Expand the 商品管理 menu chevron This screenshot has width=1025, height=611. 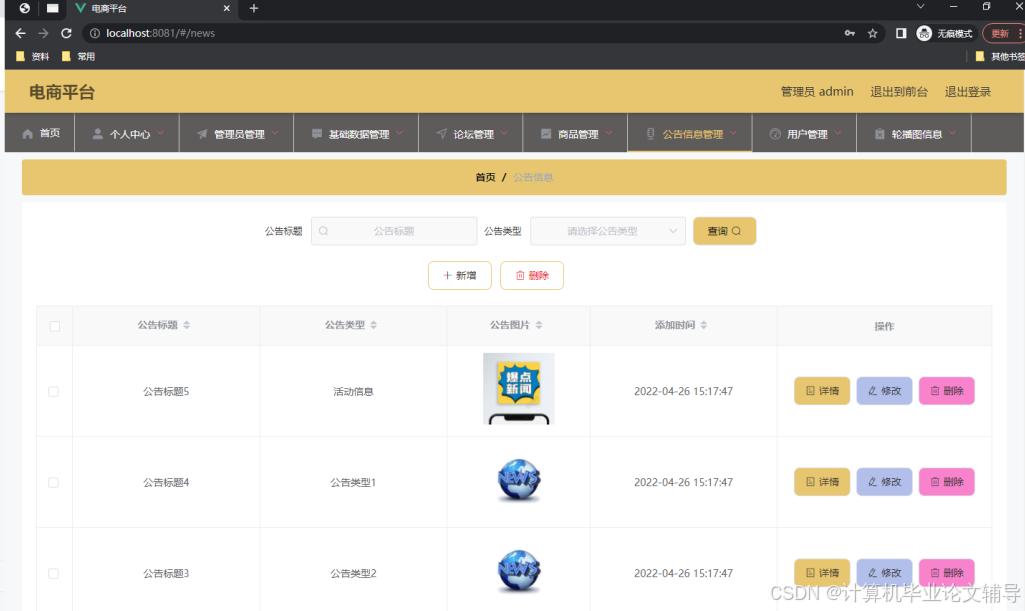(x=609, y=133)
